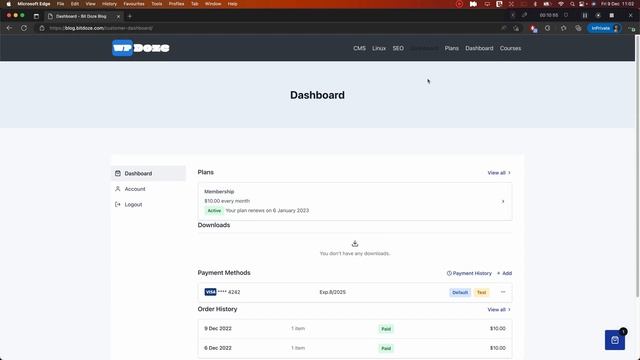Viewport: 640px width, 360px height.
Task: Click the menu bar clock Fri 9 Dec
Action: 617,4
